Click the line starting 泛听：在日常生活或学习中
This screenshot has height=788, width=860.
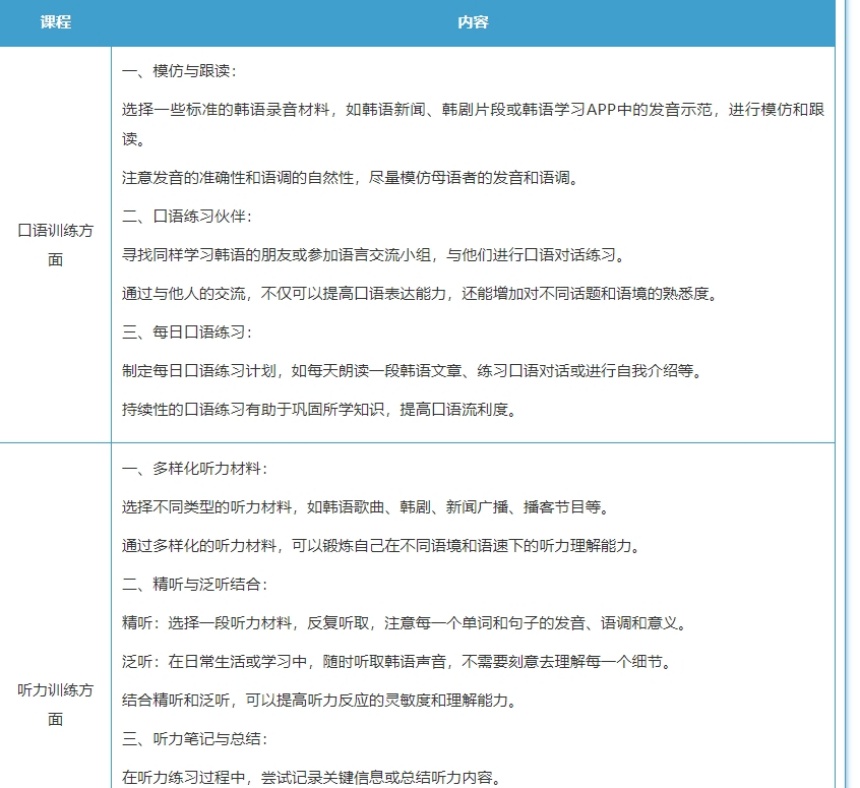(x=397, y=662)
